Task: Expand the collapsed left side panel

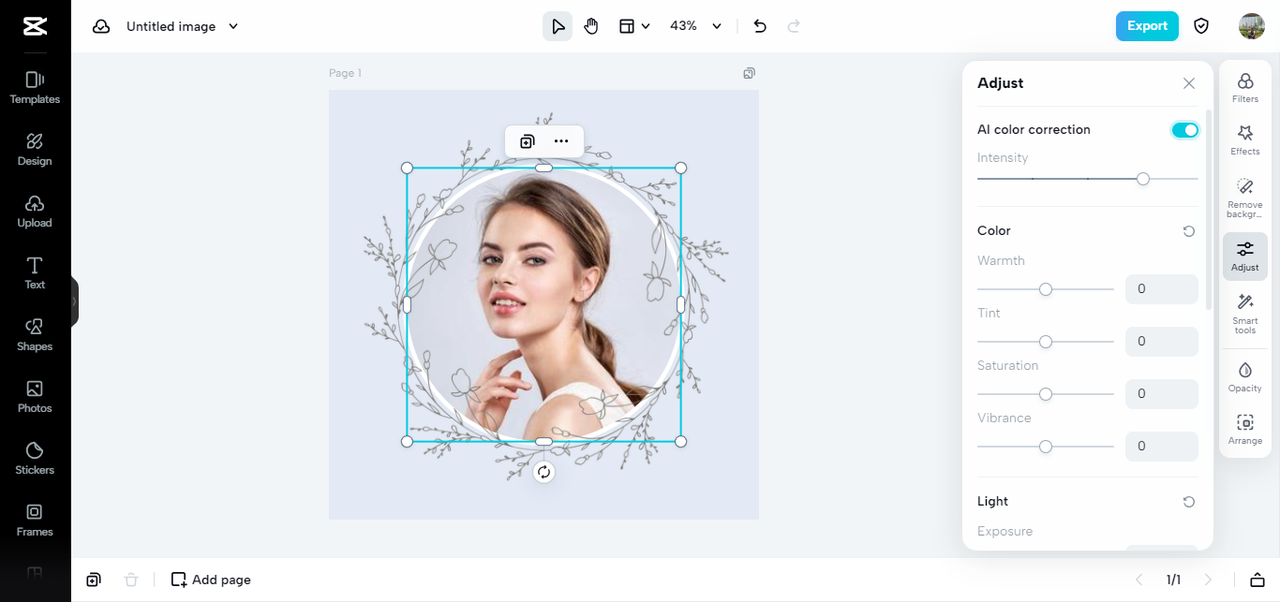Action: (74, 301)
